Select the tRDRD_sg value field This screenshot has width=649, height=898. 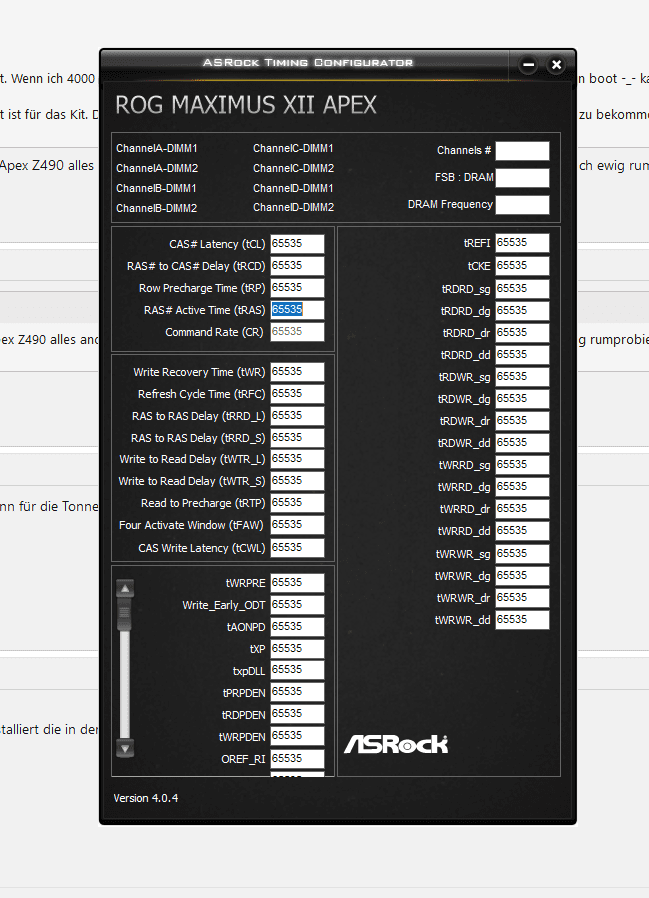(522, 289)
